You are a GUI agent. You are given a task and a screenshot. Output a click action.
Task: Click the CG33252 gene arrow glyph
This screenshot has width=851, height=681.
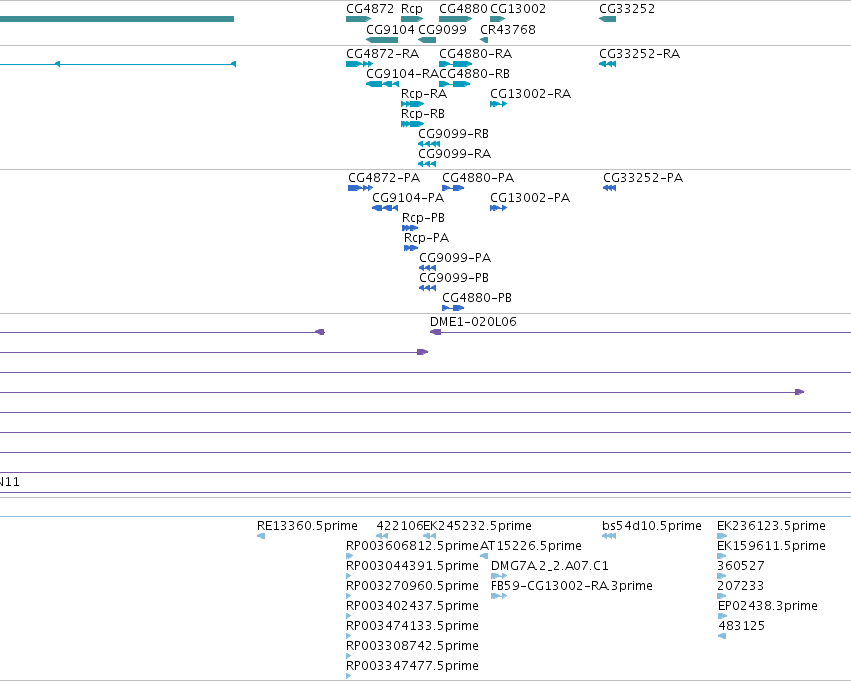[607, 19]
